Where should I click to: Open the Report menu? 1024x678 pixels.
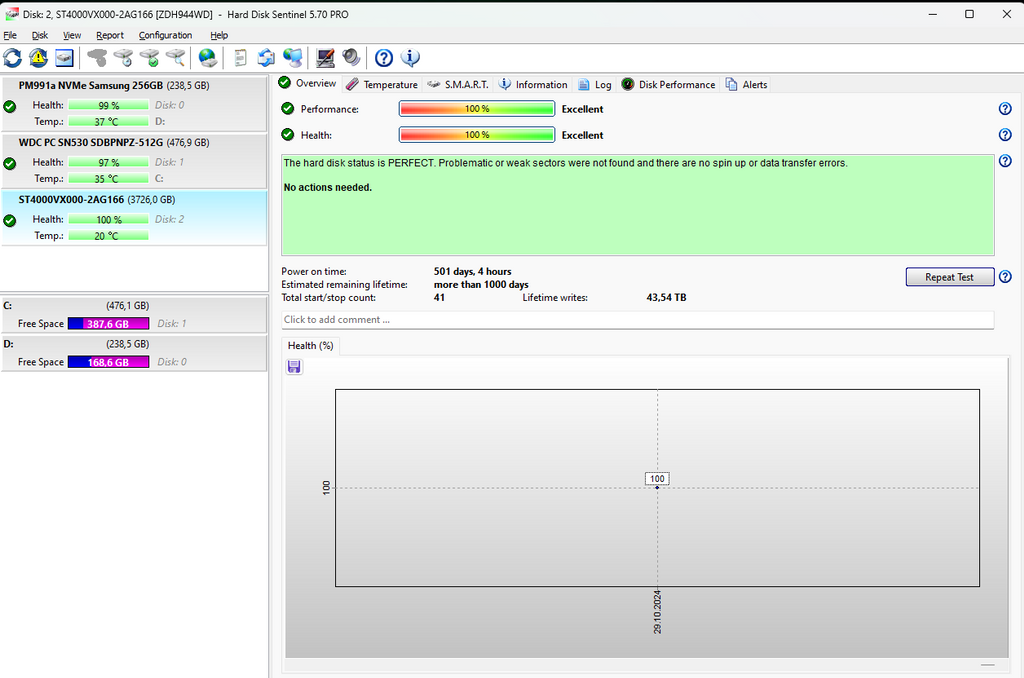pyautogui.click(x=110, y=35)
